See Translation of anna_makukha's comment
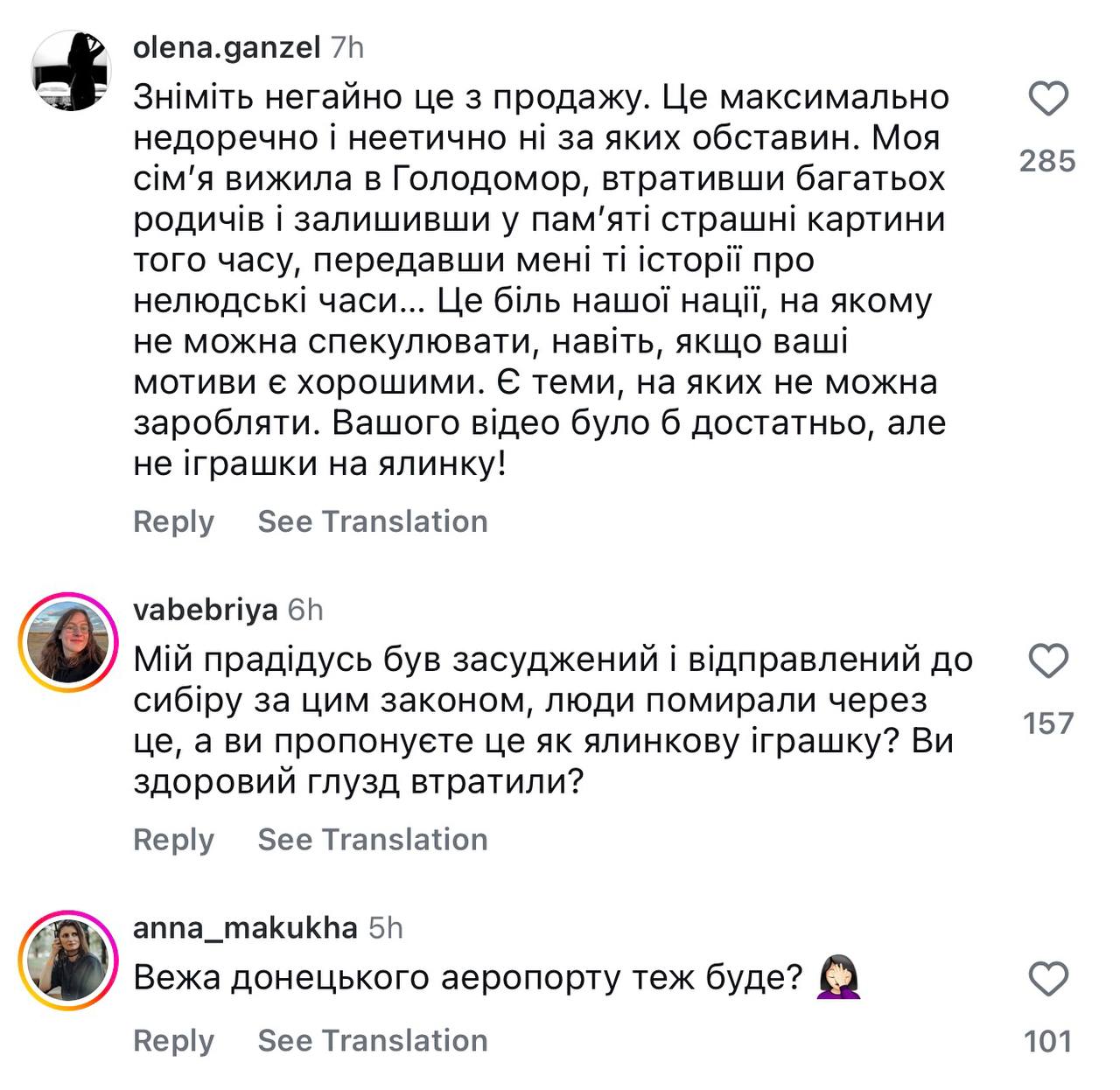Image resolution: width=1120 pixels, height=1090 pixels. click(x=373, y=1040)
